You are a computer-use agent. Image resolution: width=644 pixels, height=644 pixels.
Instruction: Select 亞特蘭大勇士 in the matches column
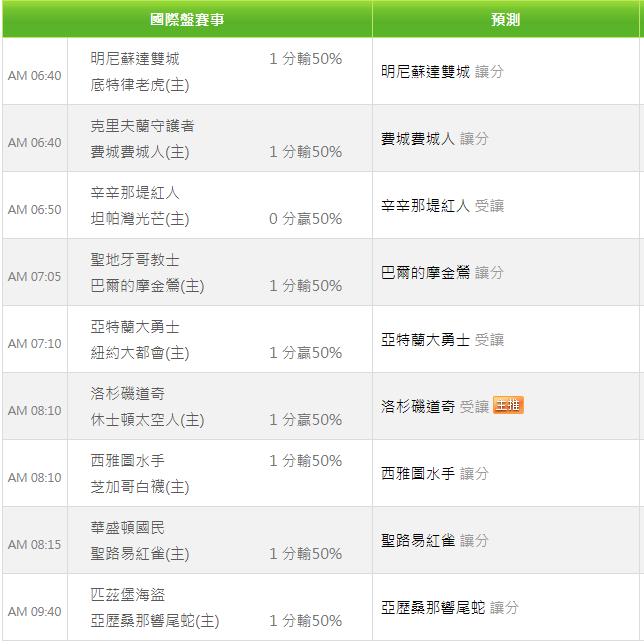pos(135,327)
